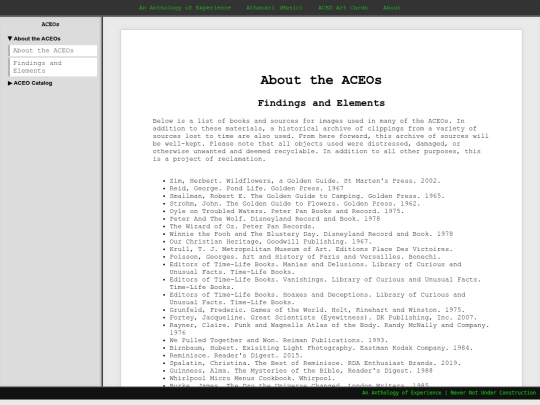Click the Strohm Golden Guide to Flowers entry
This screenshot has width=540, height=405.
294,204
